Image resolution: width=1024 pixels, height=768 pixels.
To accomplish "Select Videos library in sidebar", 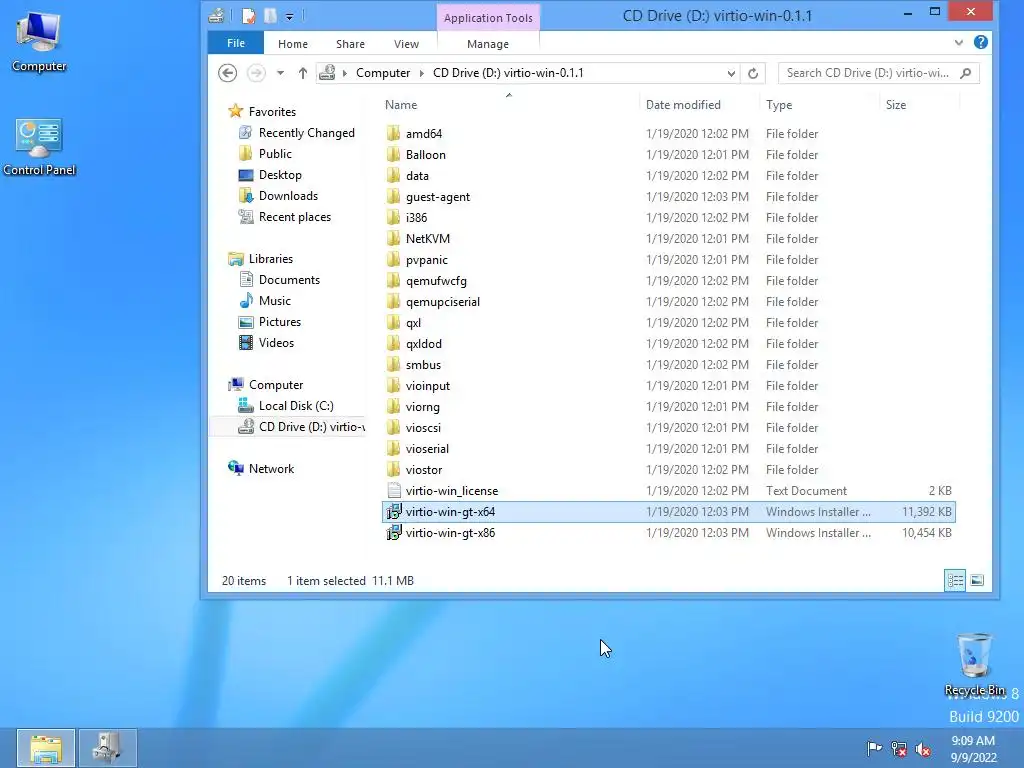I will 276,342.
